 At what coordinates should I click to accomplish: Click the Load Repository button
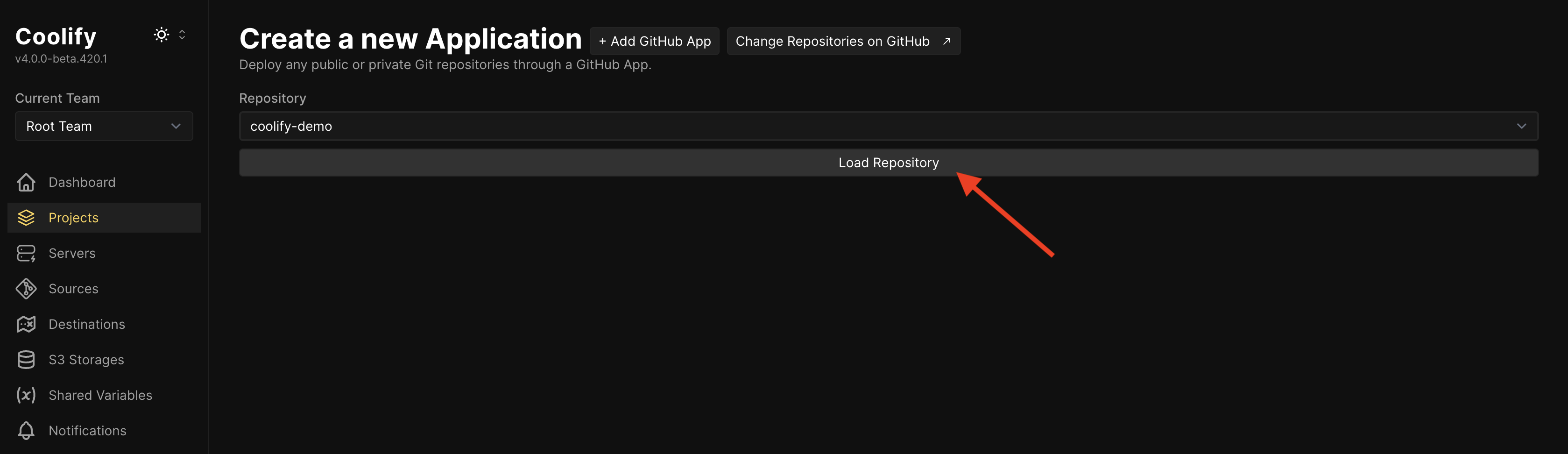(889, 163)
